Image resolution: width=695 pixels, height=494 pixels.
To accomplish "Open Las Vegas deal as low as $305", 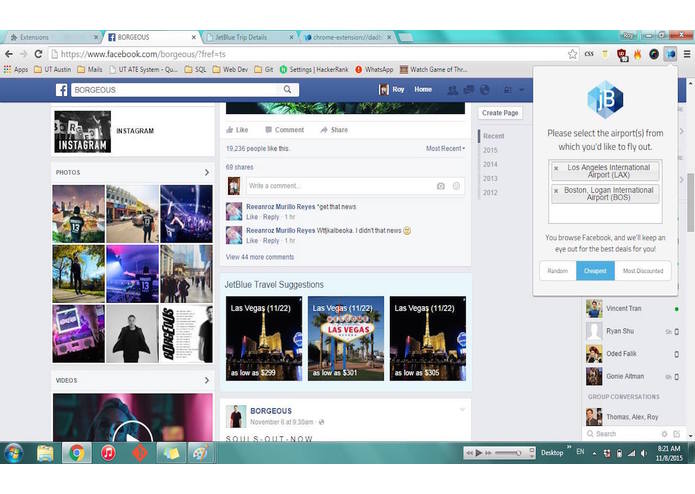I will (428, 338).
